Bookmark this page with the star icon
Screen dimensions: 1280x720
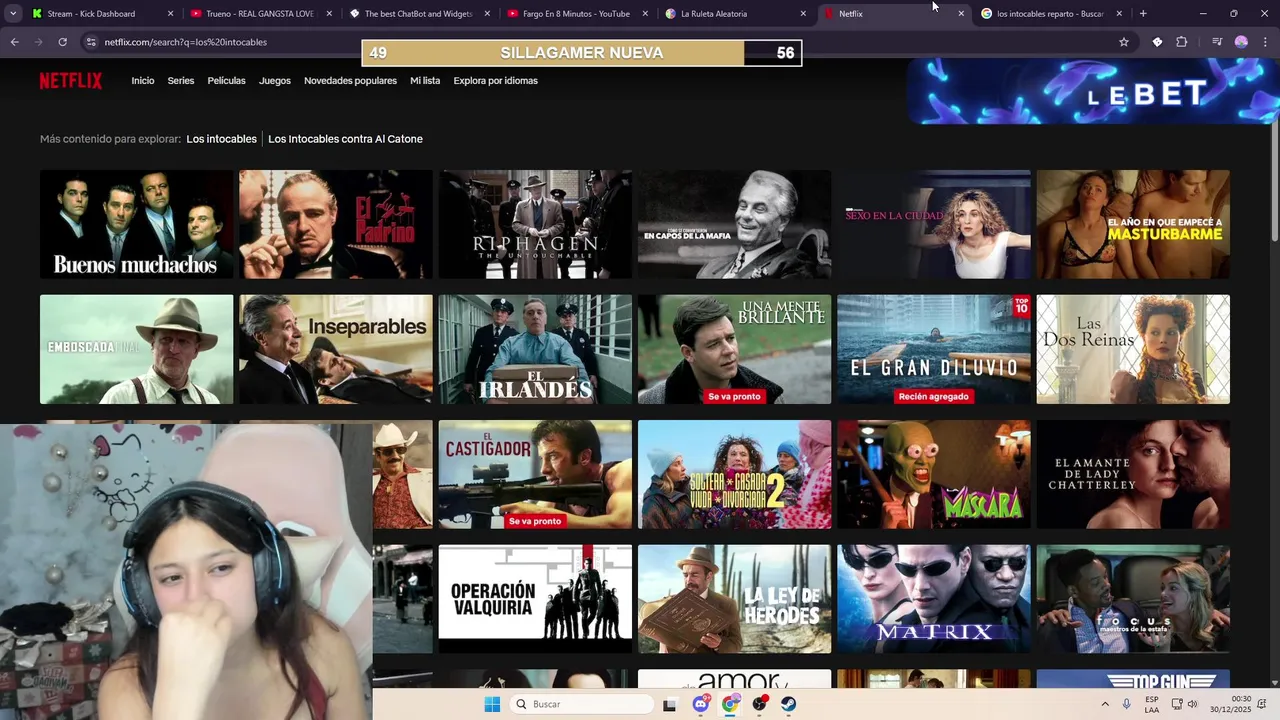coord(1124,42)
